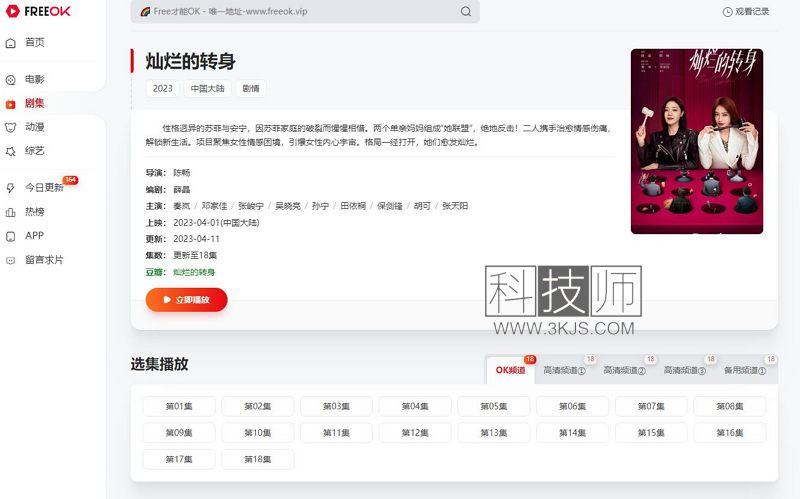Play episode 第13集

coord(493,433)
